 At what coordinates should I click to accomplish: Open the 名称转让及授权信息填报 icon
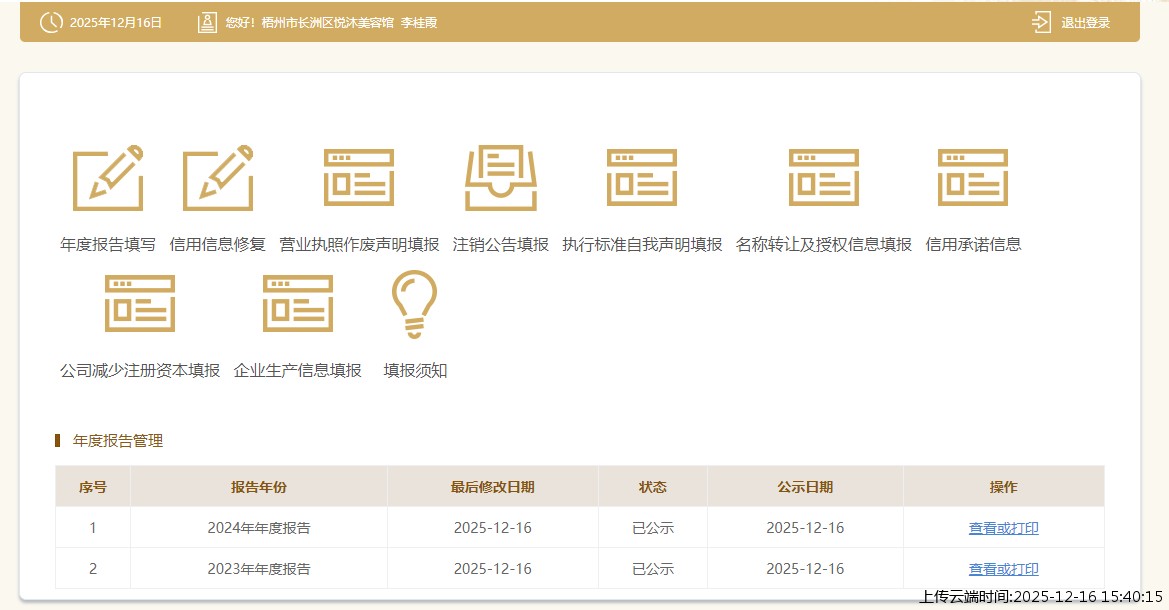tap(824, 179)
